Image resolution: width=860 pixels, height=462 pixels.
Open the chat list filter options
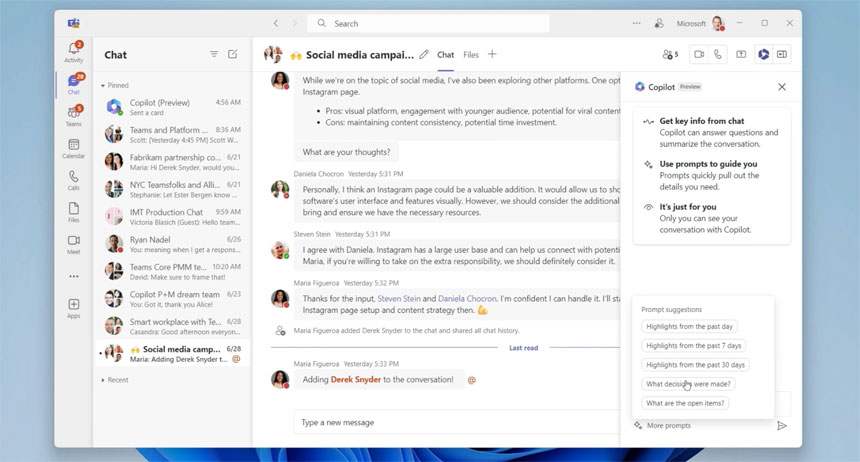click(x=214, y=55)
